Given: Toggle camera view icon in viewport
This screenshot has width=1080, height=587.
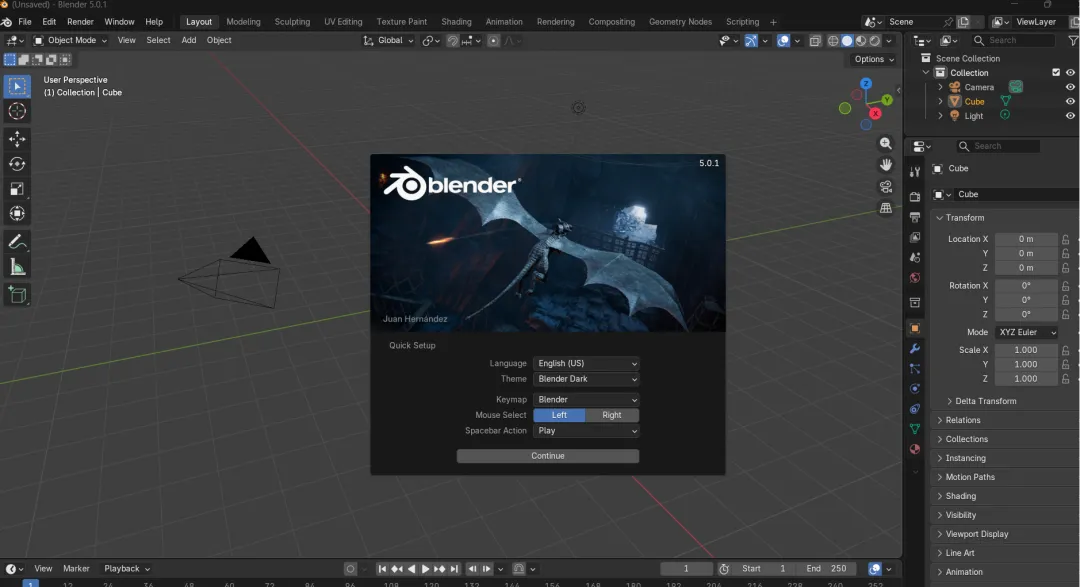Looking at the screenshot, I should (x=885, y=186).
